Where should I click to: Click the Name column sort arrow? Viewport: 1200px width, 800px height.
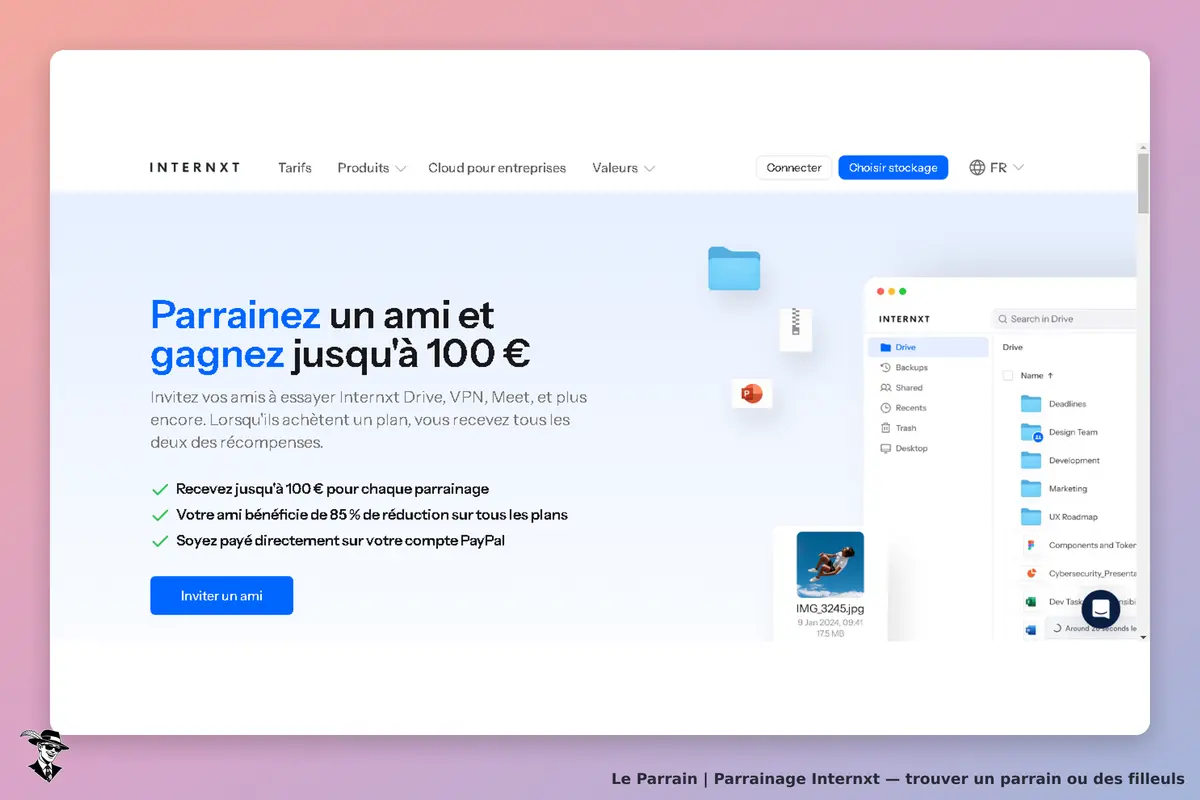pos(1050,376)
